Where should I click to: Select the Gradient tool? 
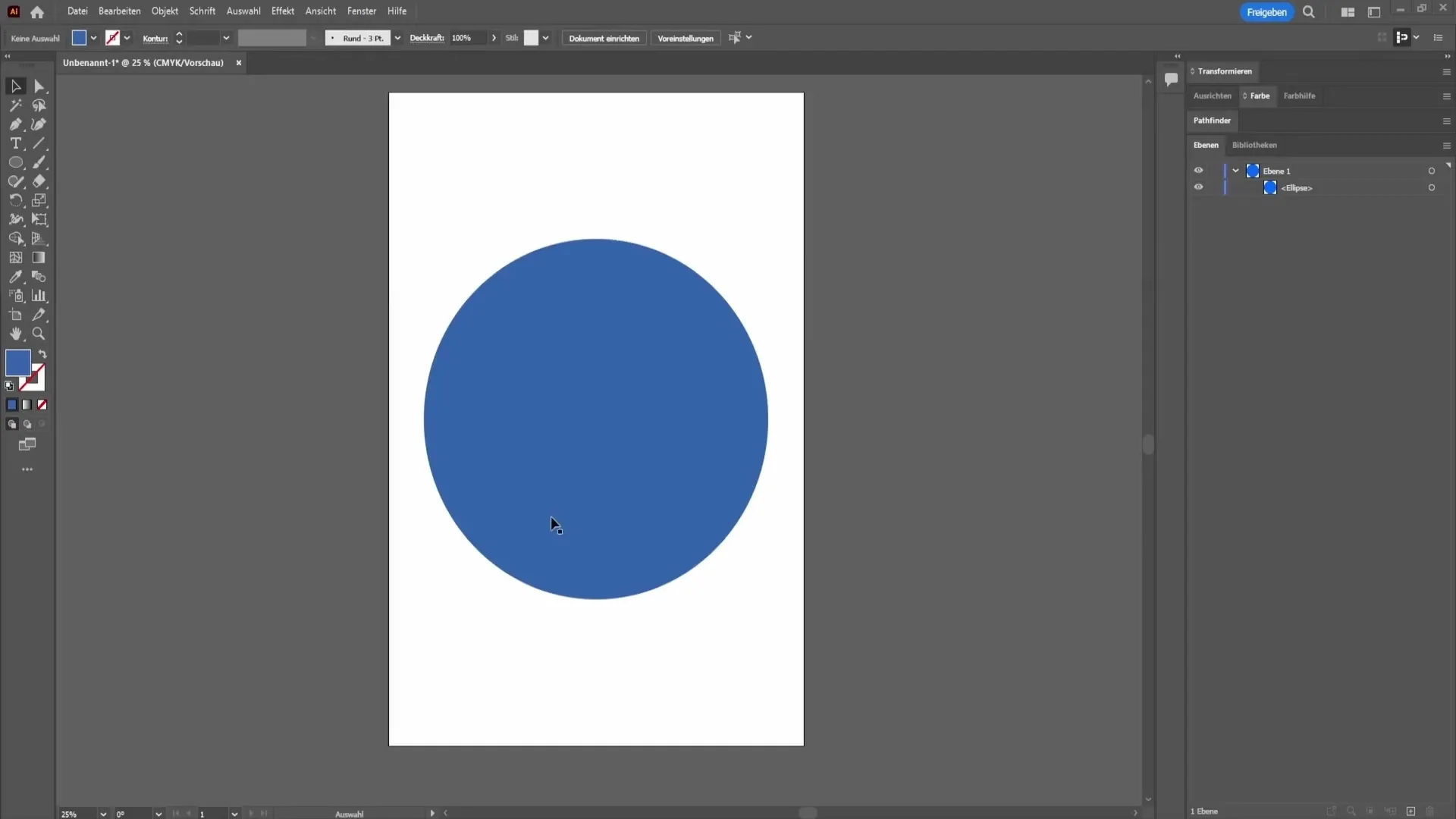(39, 258)
